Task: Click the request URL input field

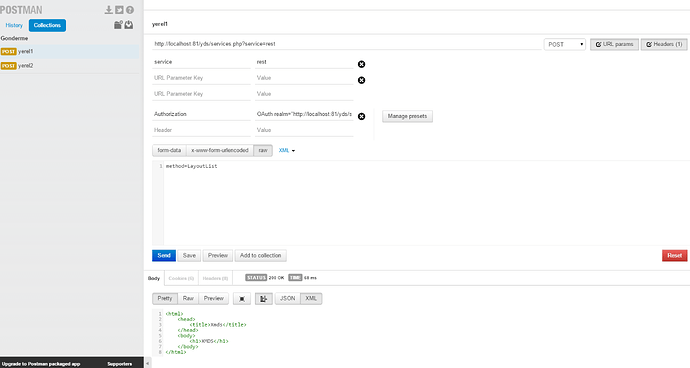Action: click(x=347, y=44)
